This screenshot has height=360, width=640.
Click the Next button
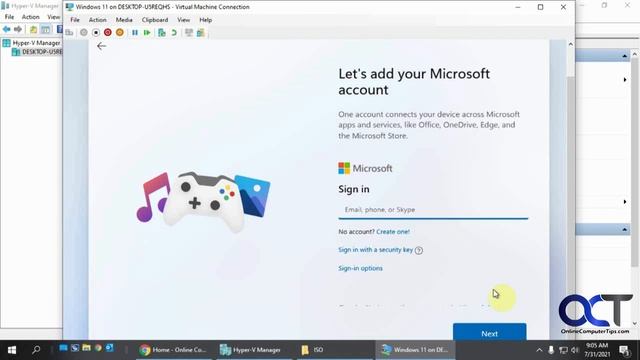click(489, 332)
